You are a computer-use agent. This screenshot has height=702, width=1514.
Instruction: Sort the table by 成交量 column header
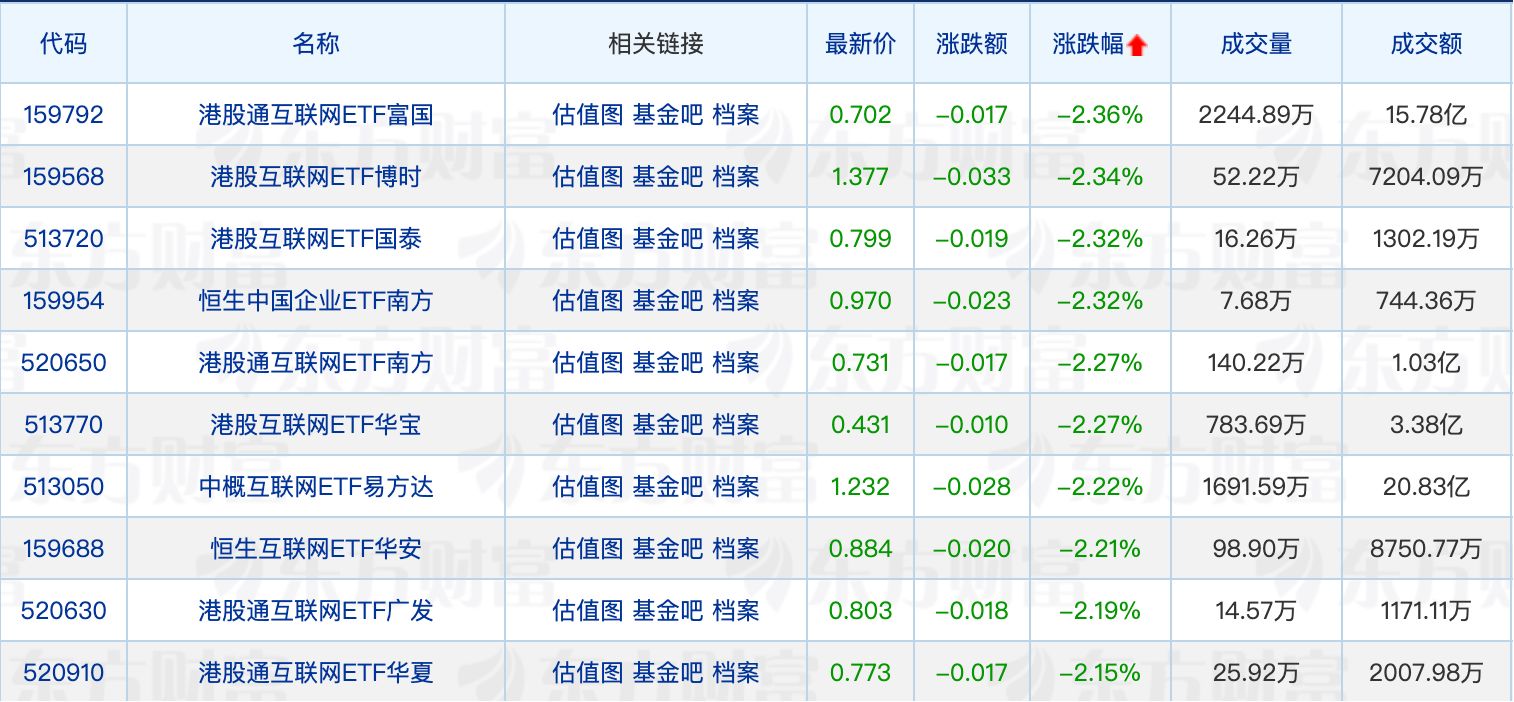pyautogui.click(x=1256, y=43)
